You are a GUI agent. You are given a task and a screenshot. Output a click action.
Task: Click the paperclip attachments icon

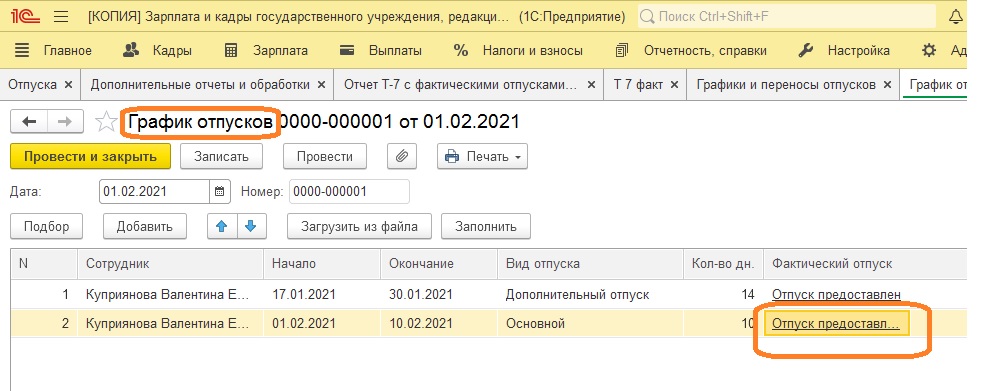tap(401, 157)
